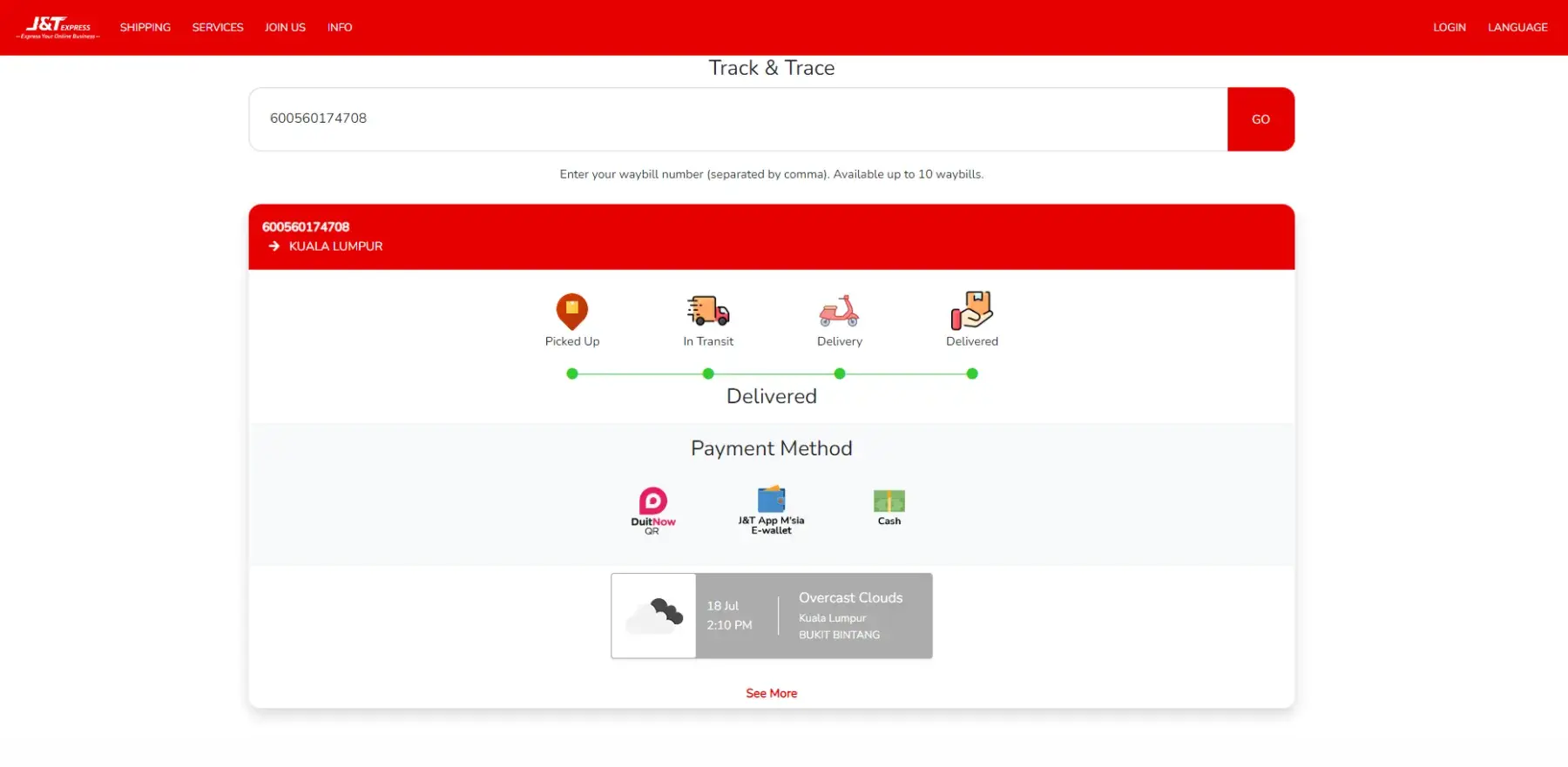
Task: Open the SHIPPING menu
Action: [145, 28]
